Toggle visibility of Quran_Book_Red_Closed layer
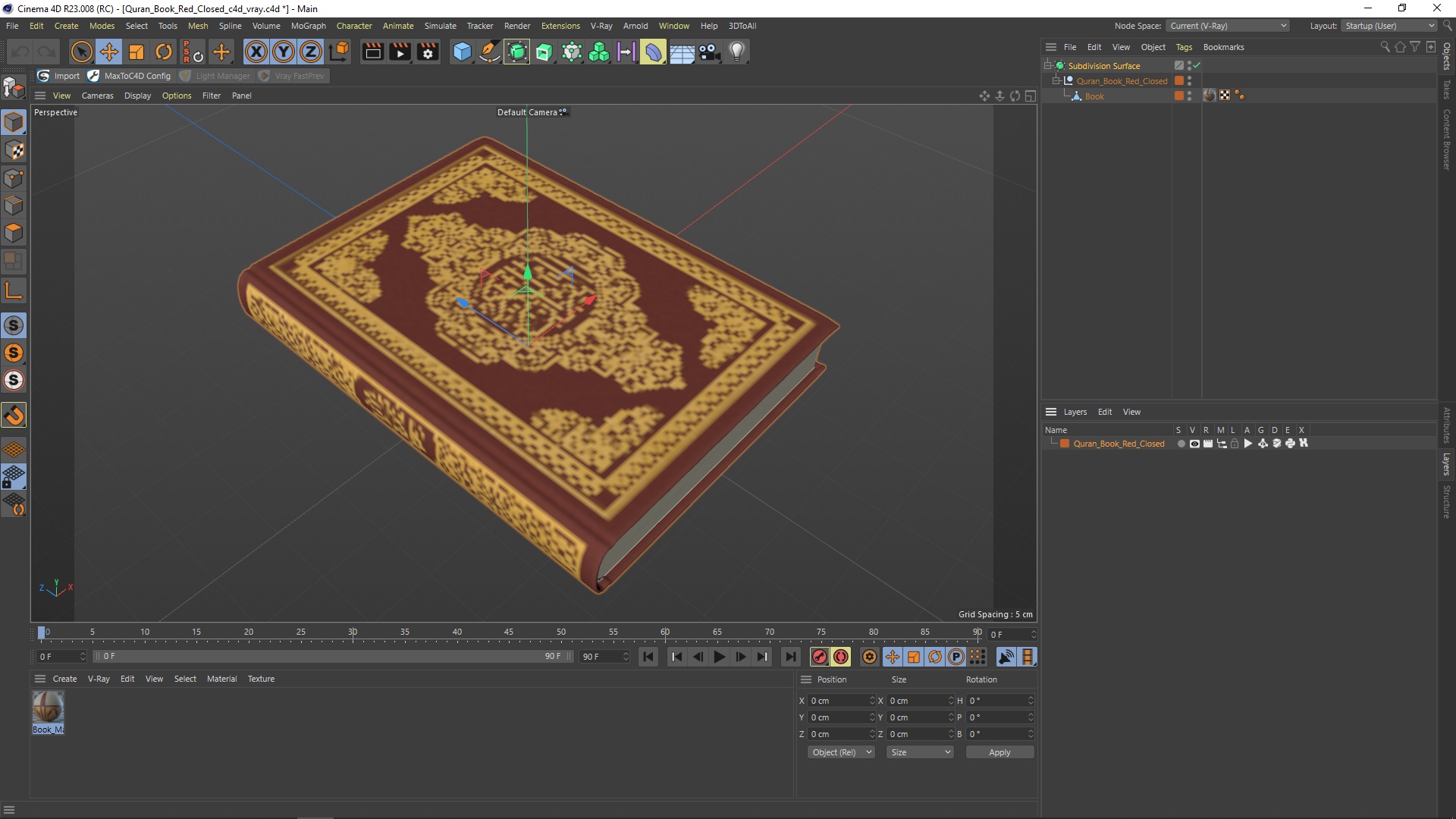1456x819 pixels. point(1193,443)
